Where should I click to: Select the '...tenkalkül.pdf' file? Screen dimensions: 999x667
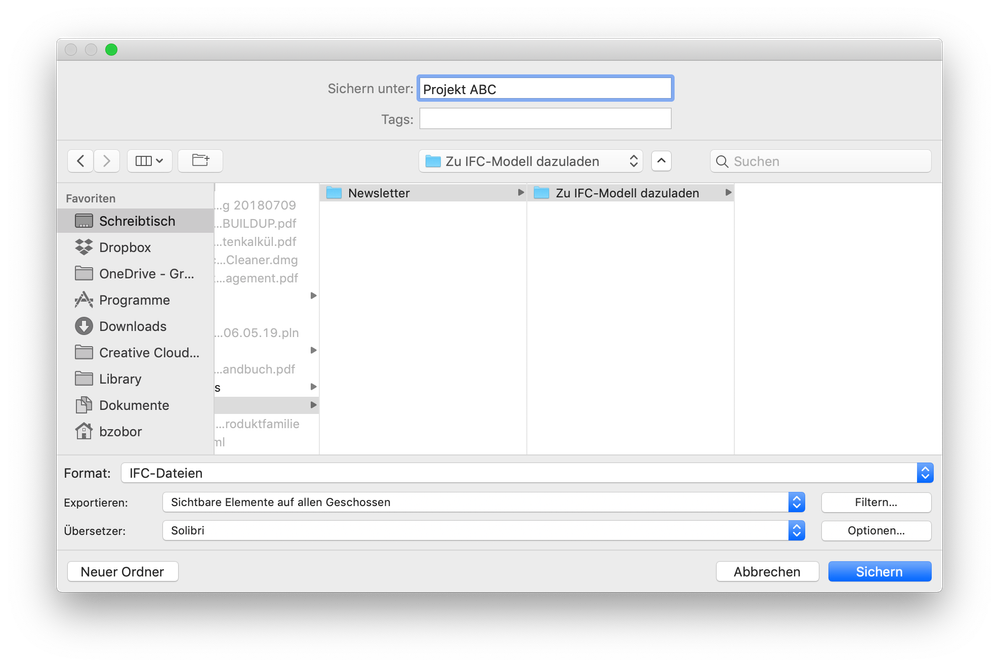point(255,241)
